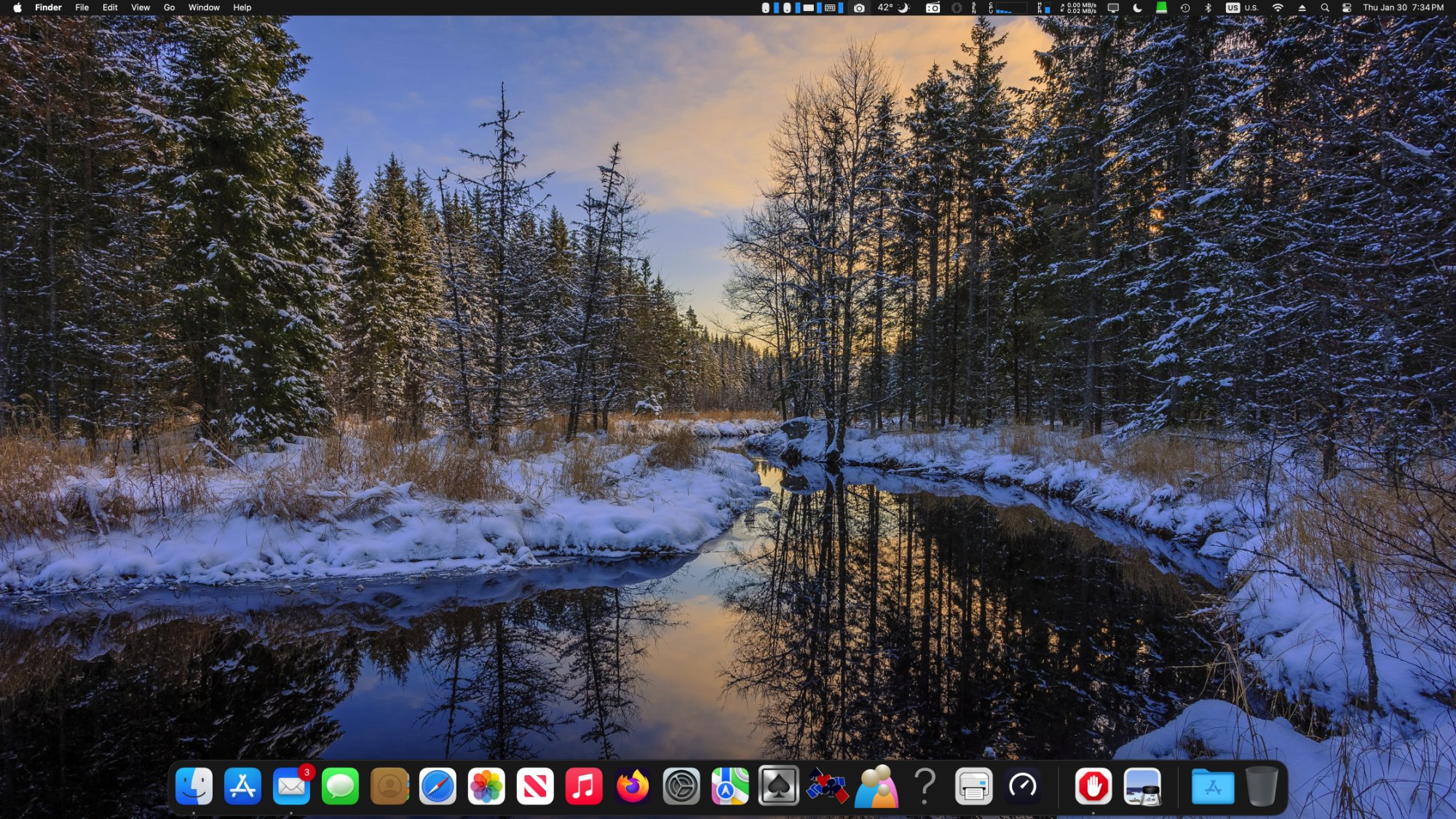Expand the U.S. input source menu
This screenshot has width=1456, height=819.
pyautogui.click(x=1242, y=7)
